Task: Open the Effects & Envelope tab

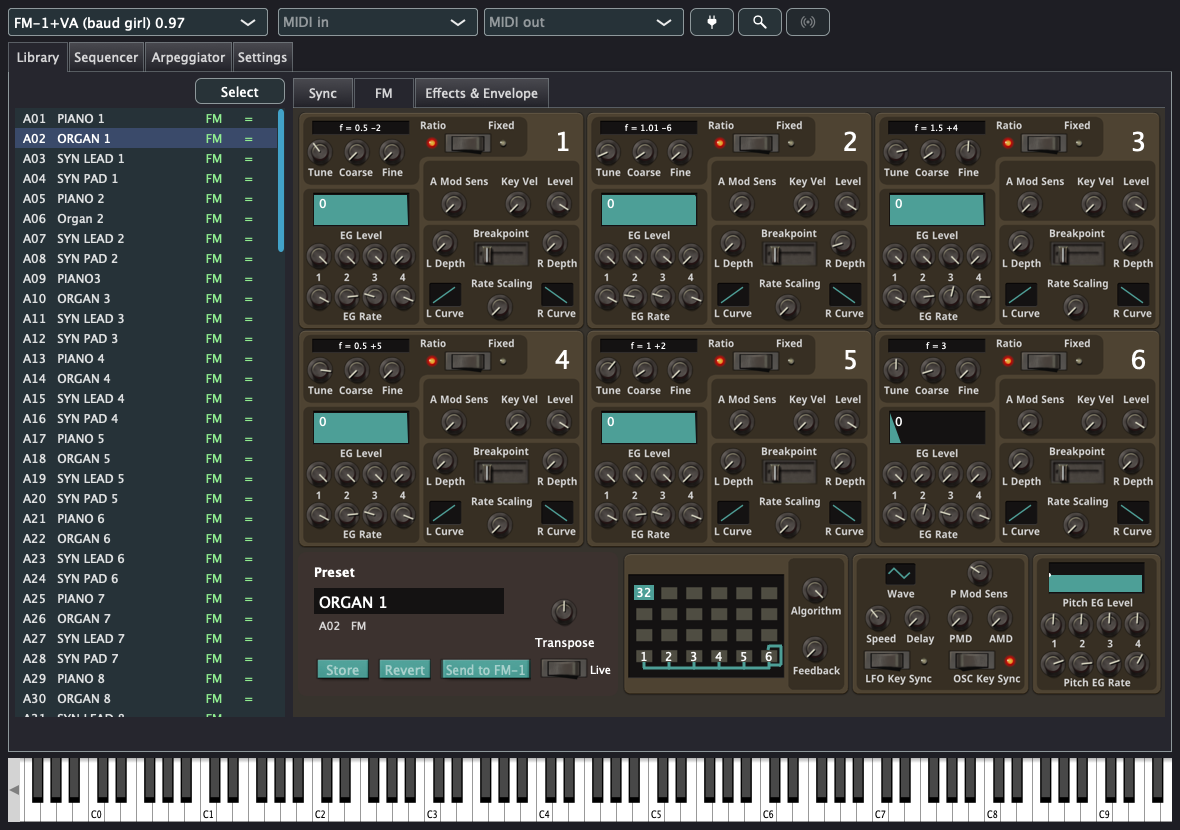Action: point(482,93)
